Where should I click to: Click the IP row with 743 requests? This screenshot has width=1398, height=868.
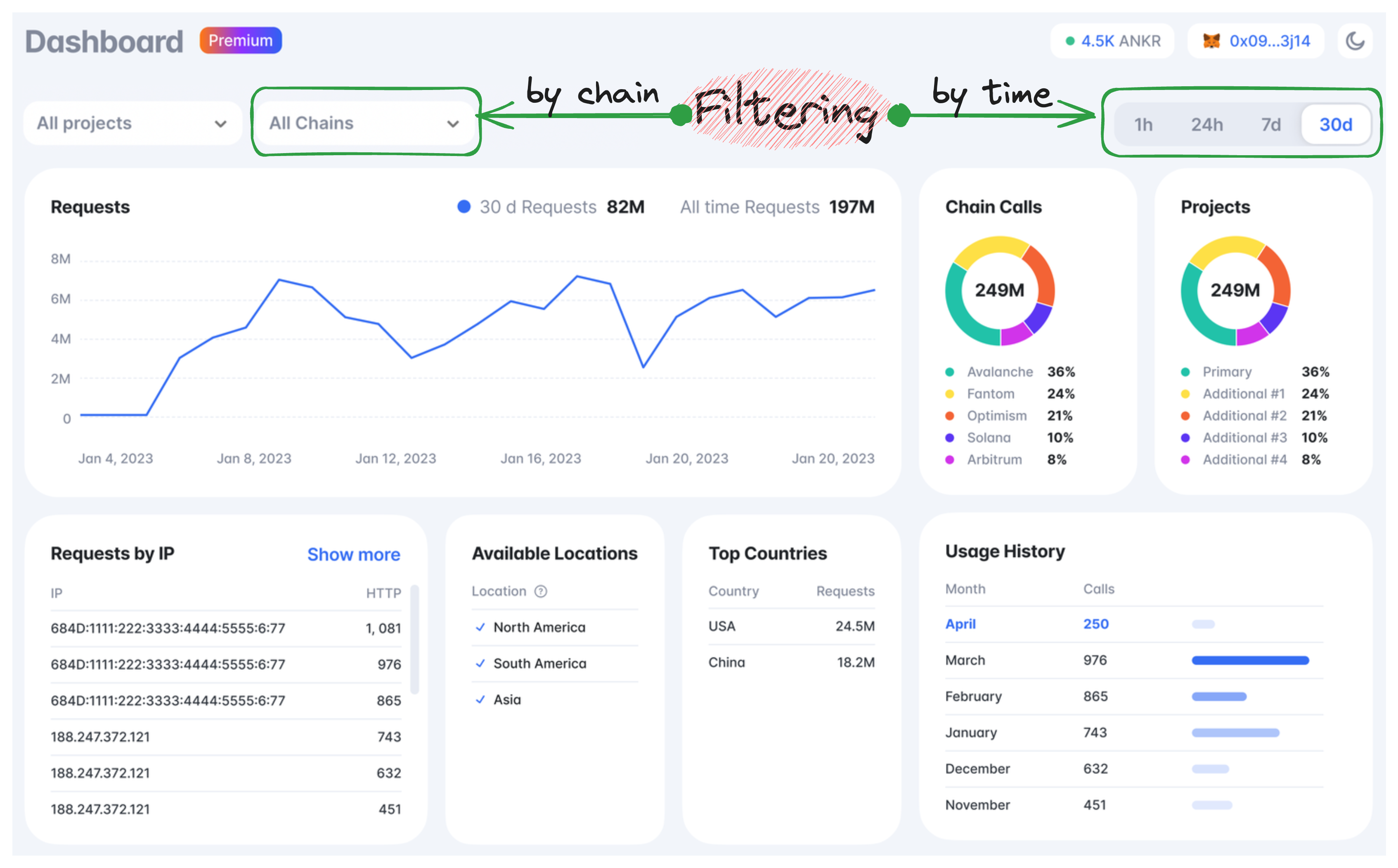tap(226, 737)
